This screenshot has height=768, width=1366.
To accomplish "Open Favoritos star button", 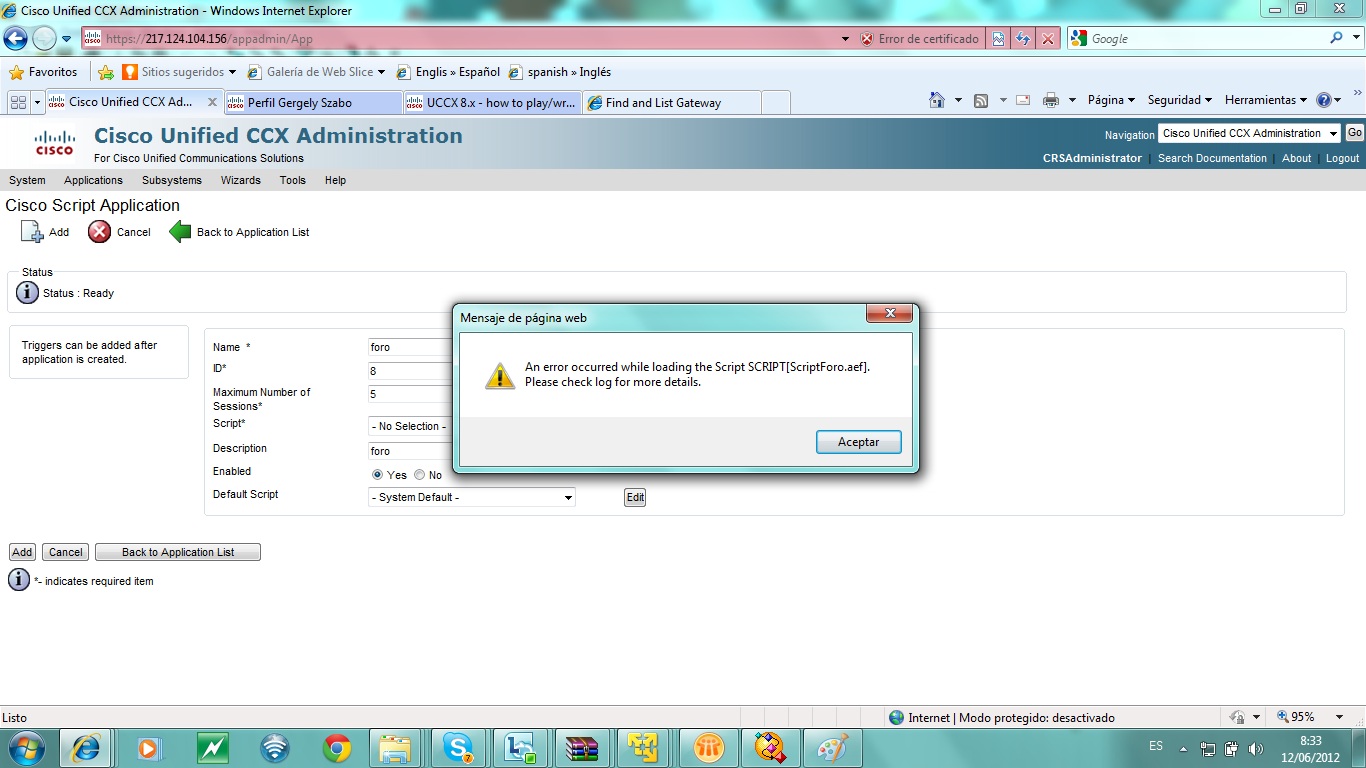I will tap(43, 72).
